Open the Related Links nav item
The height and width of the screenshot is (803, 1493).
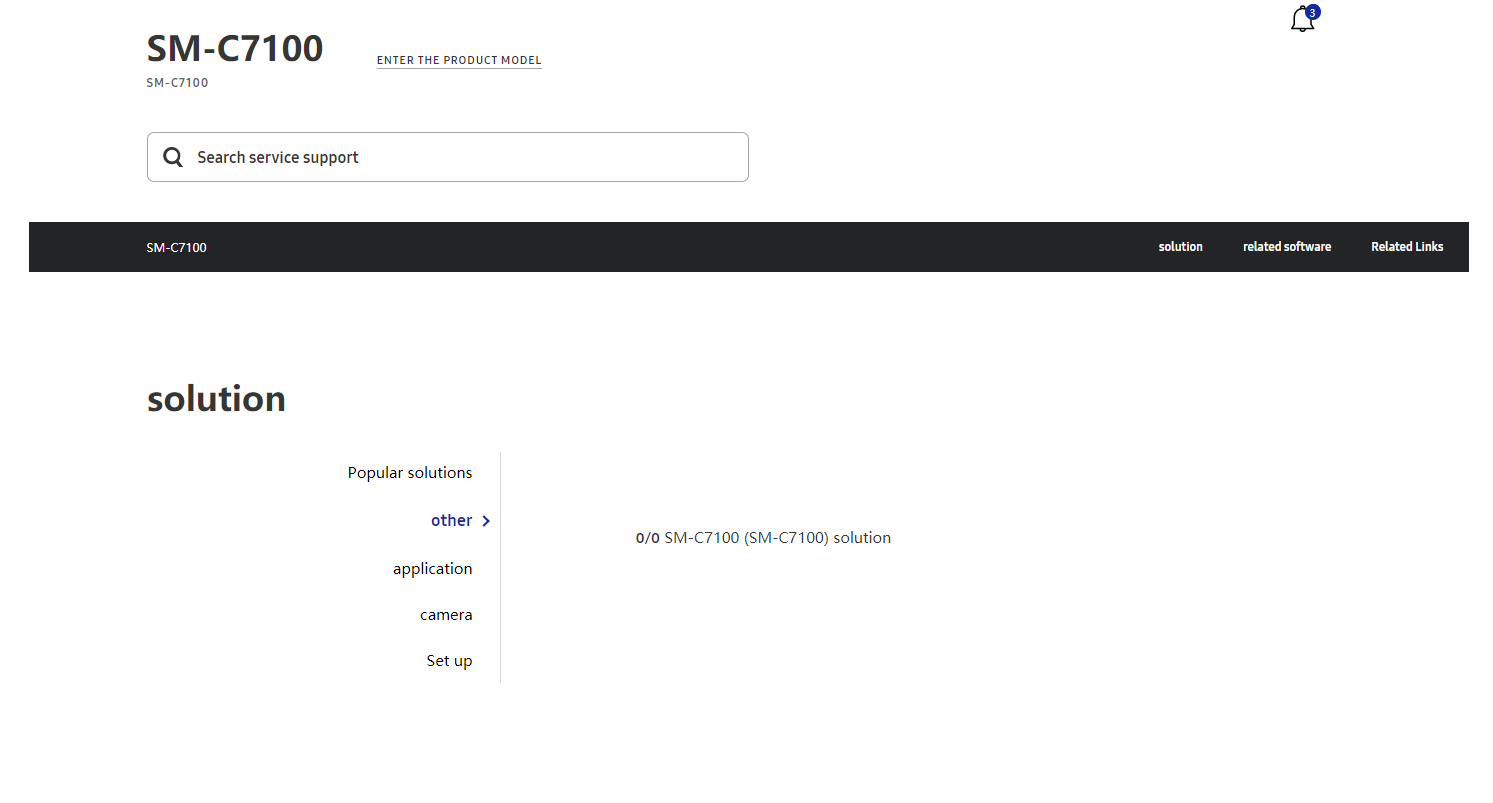1407,247
